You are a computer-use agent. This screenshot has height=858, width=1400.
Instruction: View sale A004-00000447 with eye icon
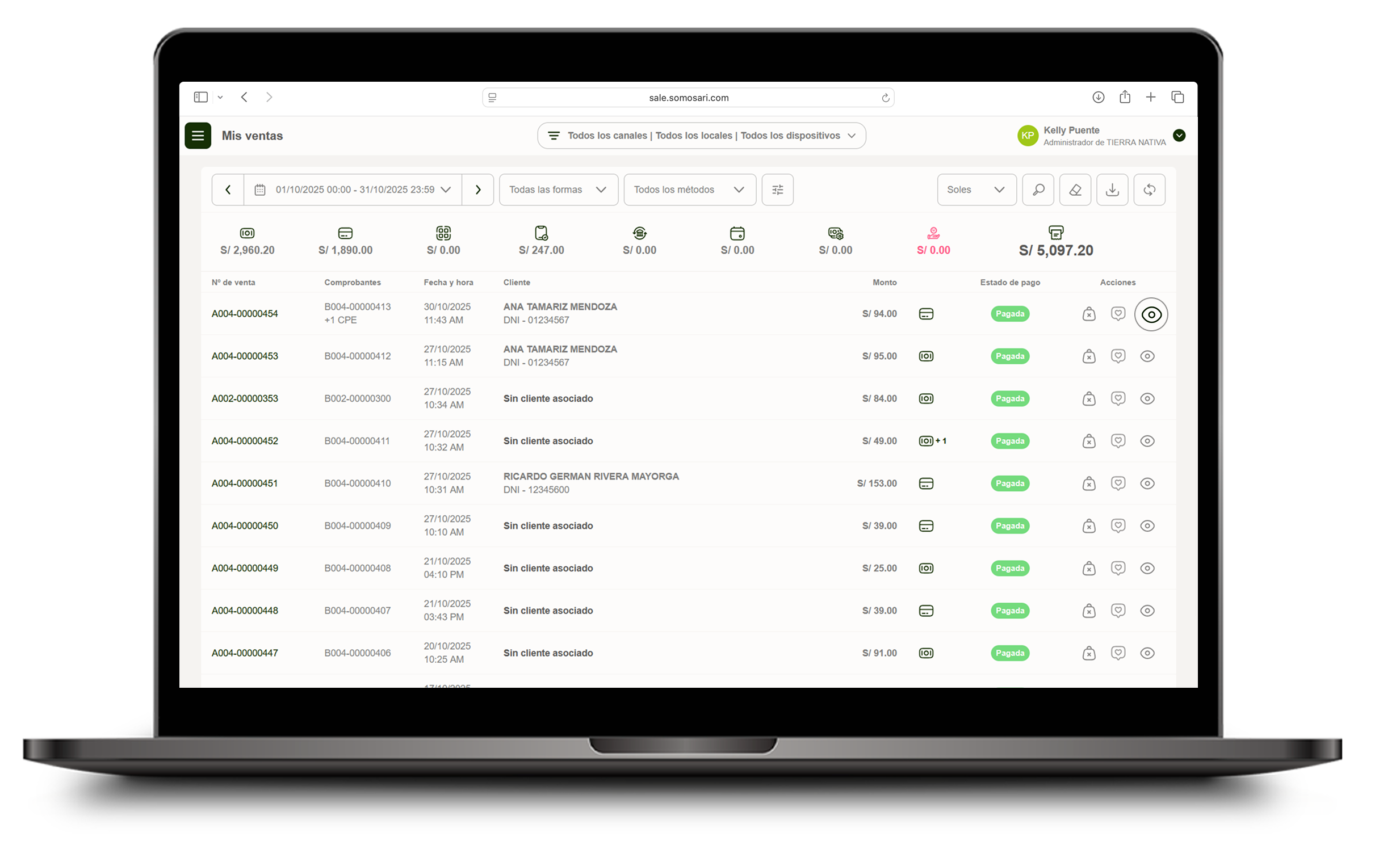tap(1147, 653)
